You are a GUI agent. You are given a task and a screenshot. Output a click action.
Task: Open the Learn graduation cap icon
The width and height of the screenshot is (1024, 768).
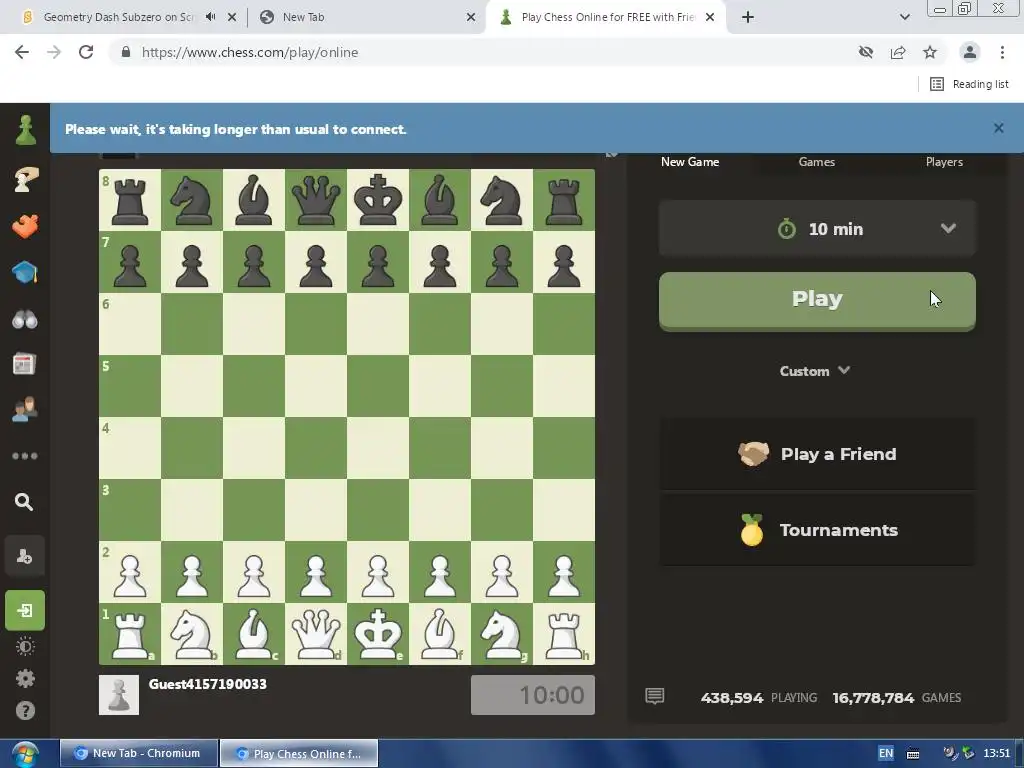(x=25, y=272)
